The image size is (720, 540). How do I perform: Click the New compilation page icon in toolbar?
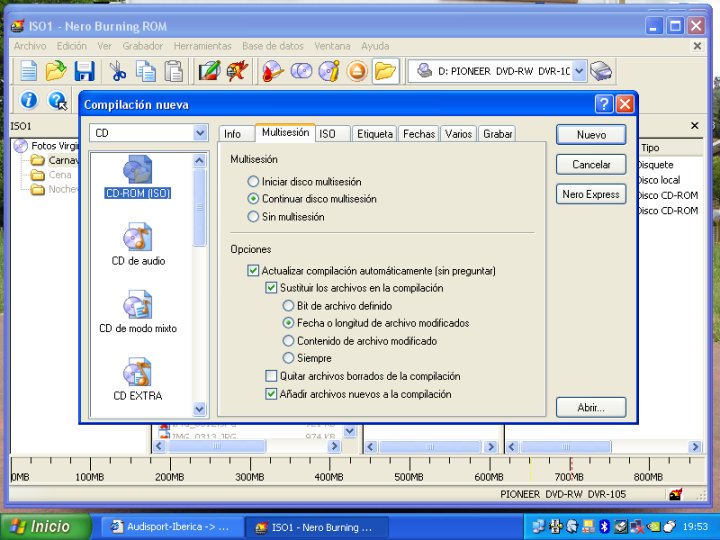click(28, 72)
